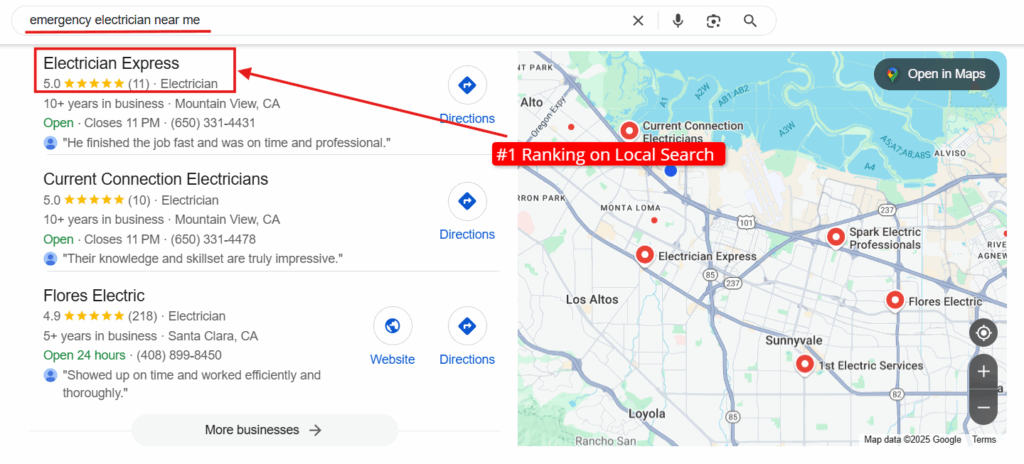The image size is (1024, 464).
Task: Clear the search box with the X icon
Action: [638, 21]
